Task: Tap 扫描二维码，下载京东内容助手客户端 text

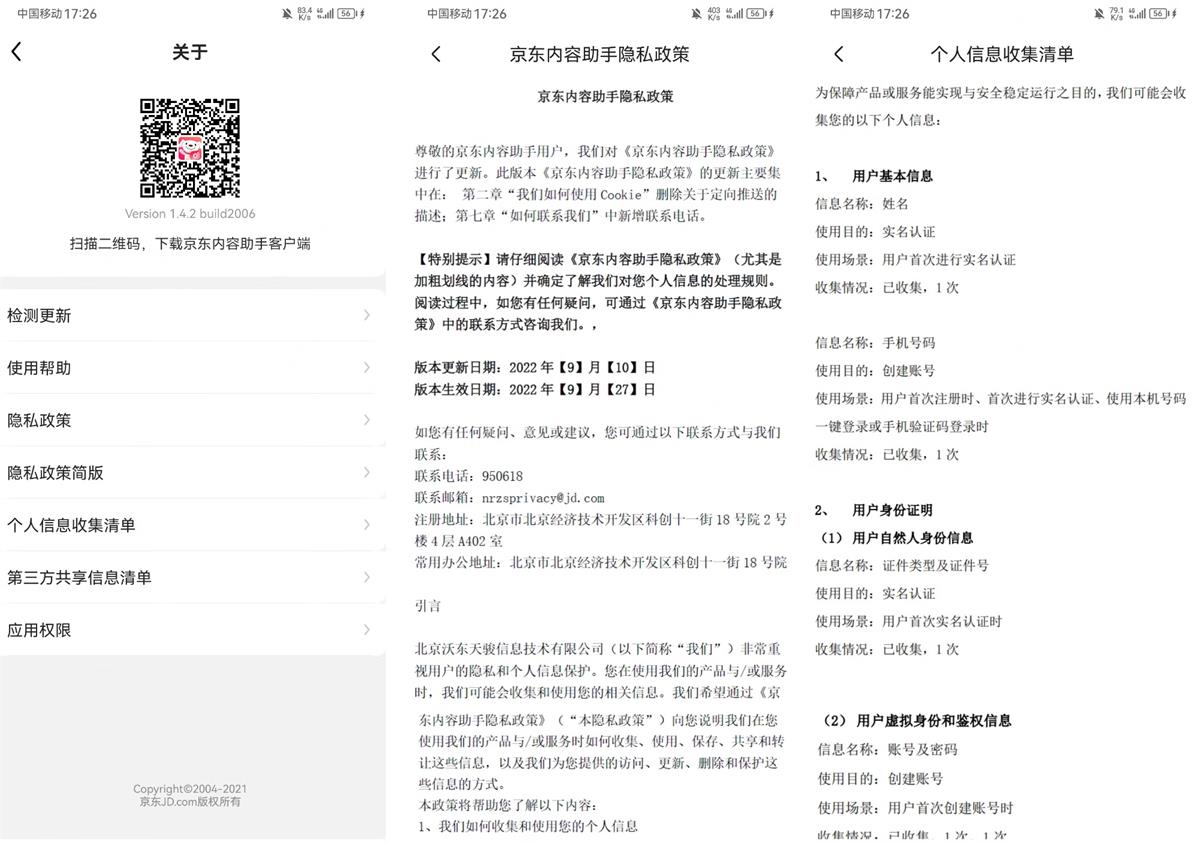Action: (x=190, y=243)
